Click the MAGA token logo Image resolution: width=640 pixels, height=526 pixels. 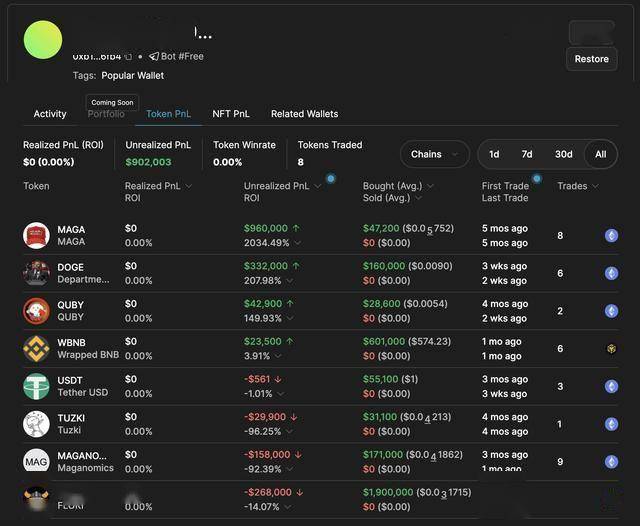36,235
